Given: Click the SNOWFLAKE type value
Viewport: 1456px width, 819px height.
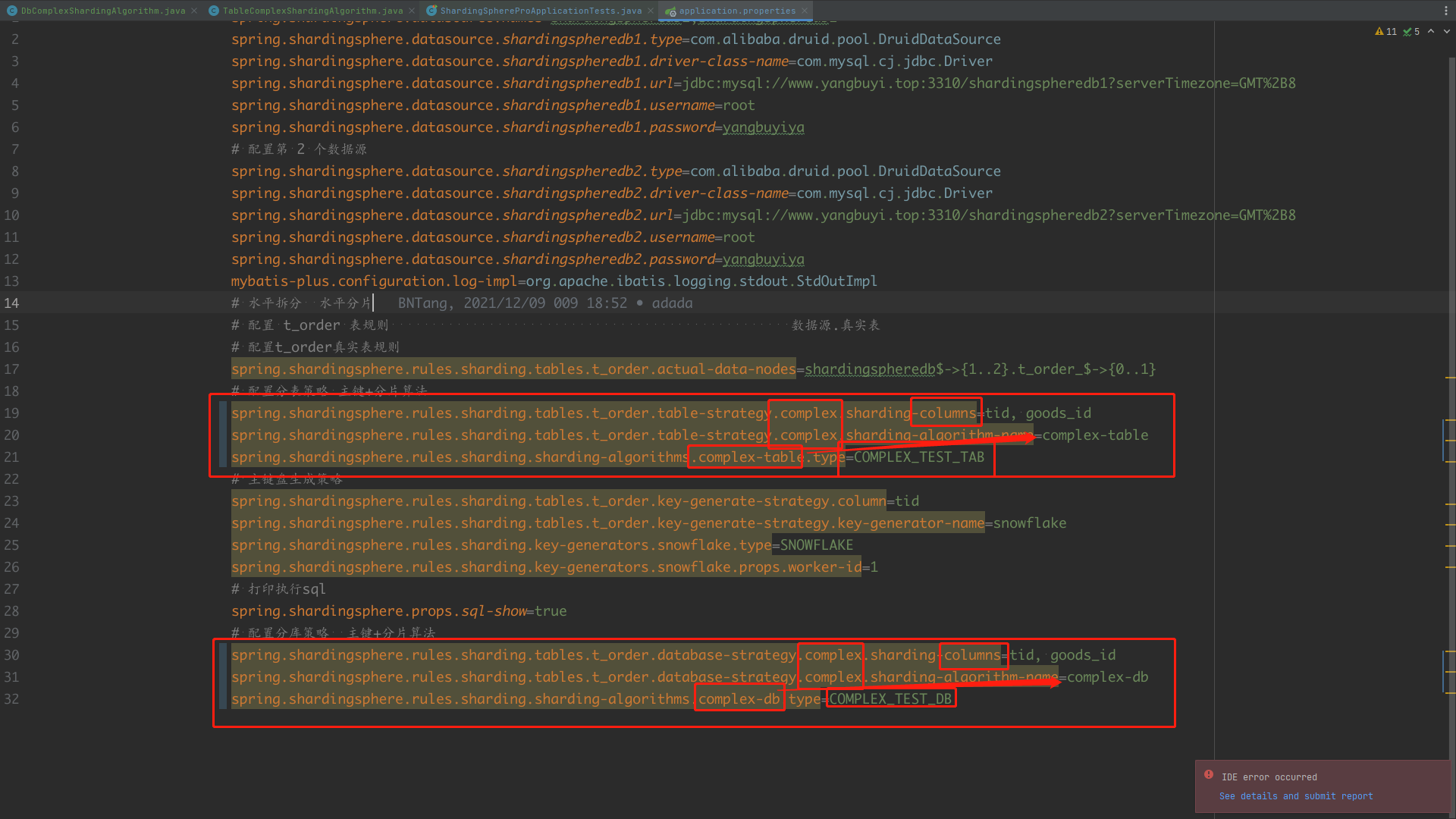Looking at the screenshot, I should [x=817, y=545].
